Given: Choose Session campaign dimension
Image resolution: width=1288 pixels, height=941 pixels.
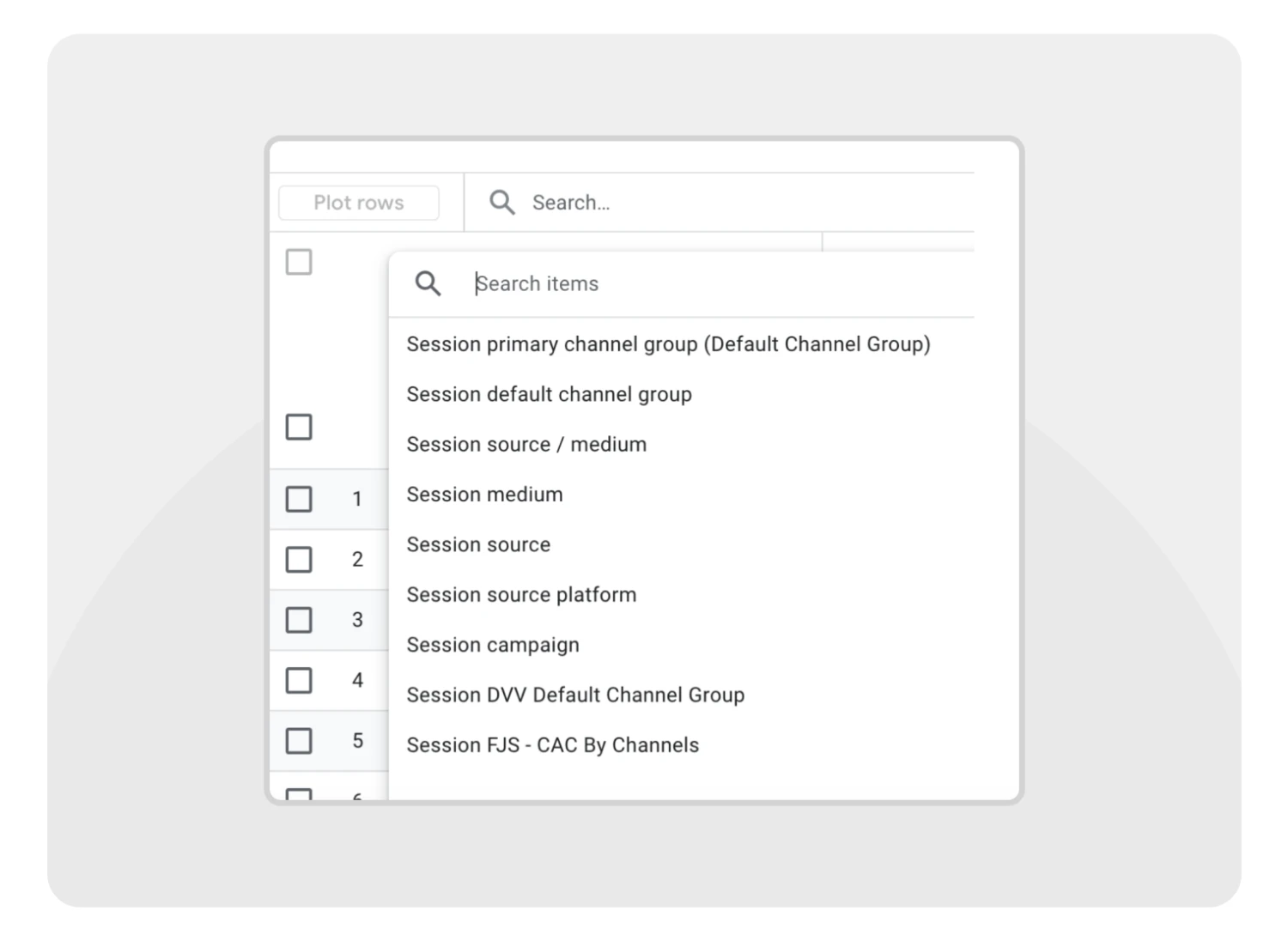Looking at the screenshot, I should (493, 645).
